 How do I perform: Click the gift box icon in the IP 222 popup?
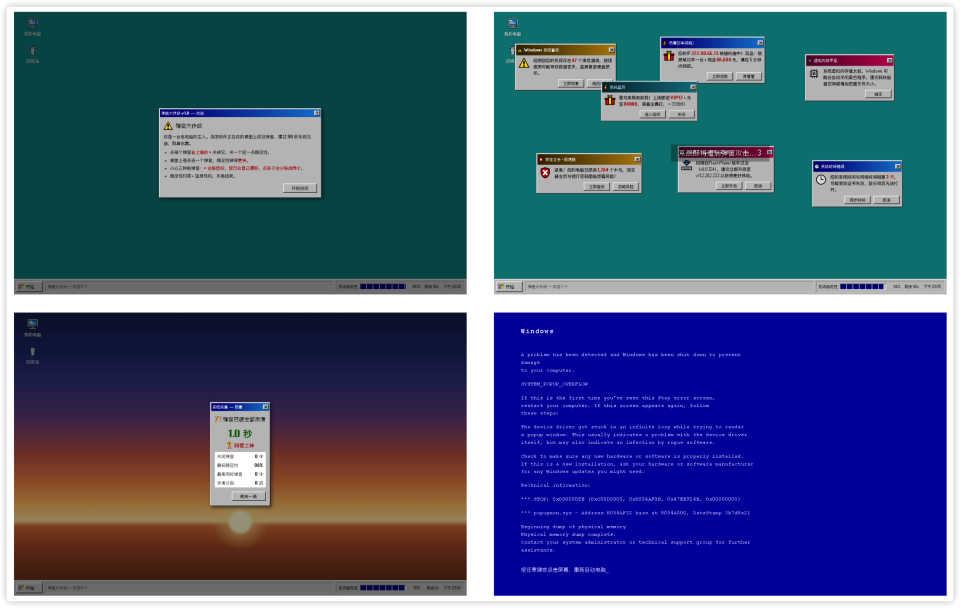click(x=669, y=56)
